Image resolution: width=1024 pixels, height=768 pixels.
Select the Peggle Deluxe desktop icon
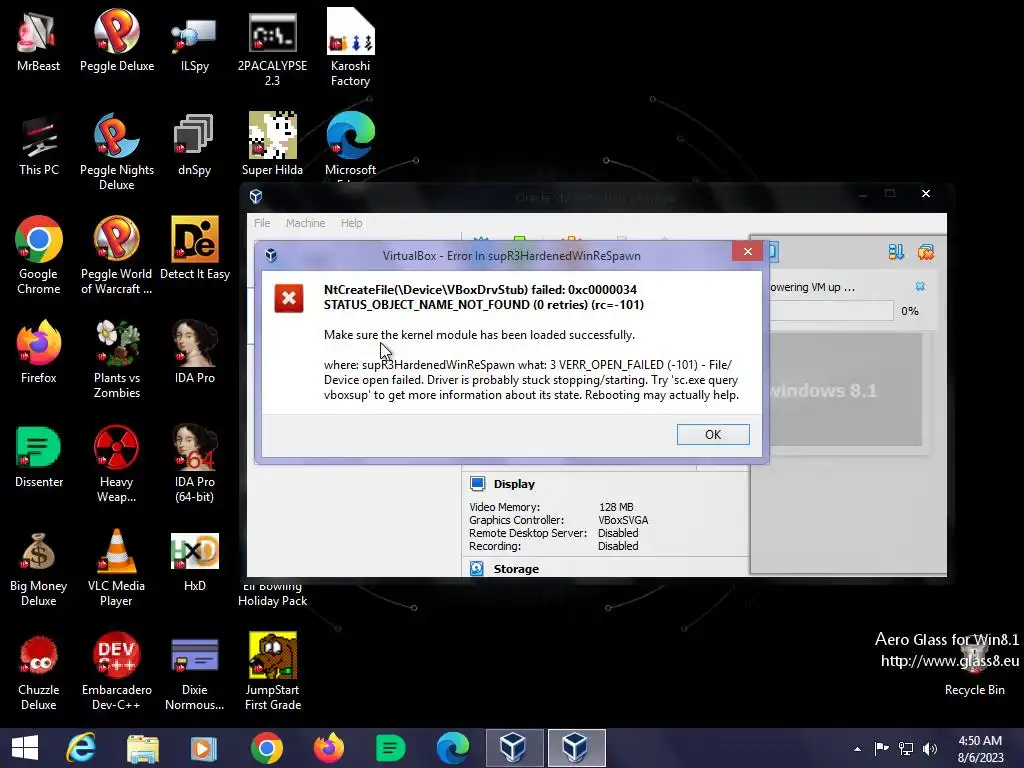click(x=117, y=40)
